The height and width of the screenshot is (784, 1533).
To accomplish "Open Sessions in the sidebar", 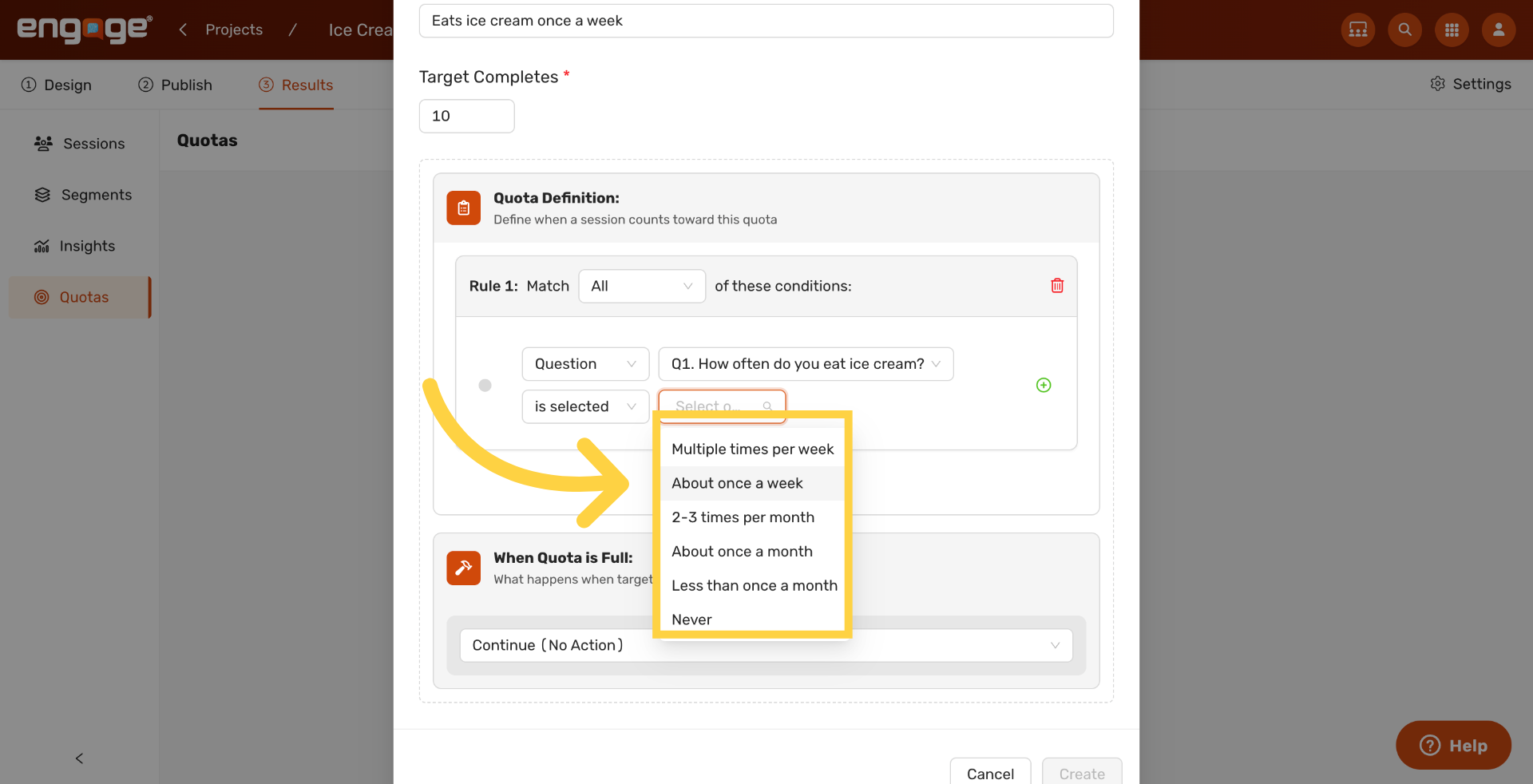I will point(80,144).
